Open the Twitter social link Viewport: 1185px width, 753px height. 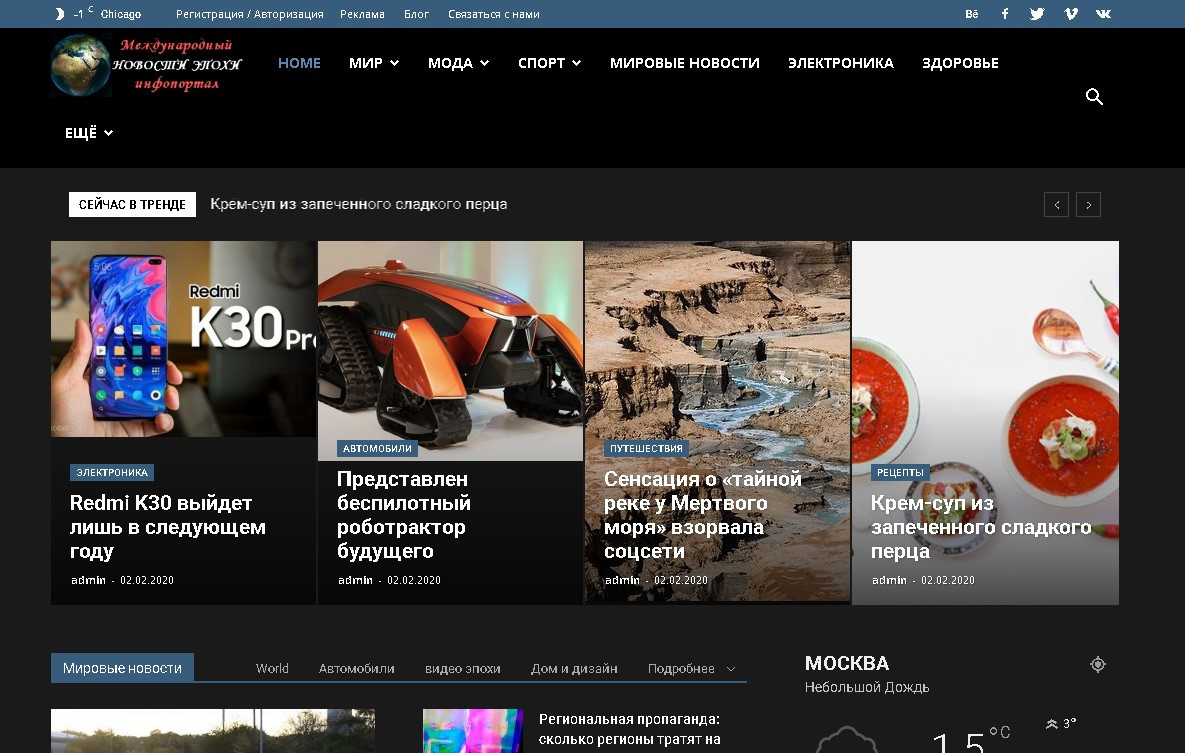pyautogui.click(x=1037, y=14)
